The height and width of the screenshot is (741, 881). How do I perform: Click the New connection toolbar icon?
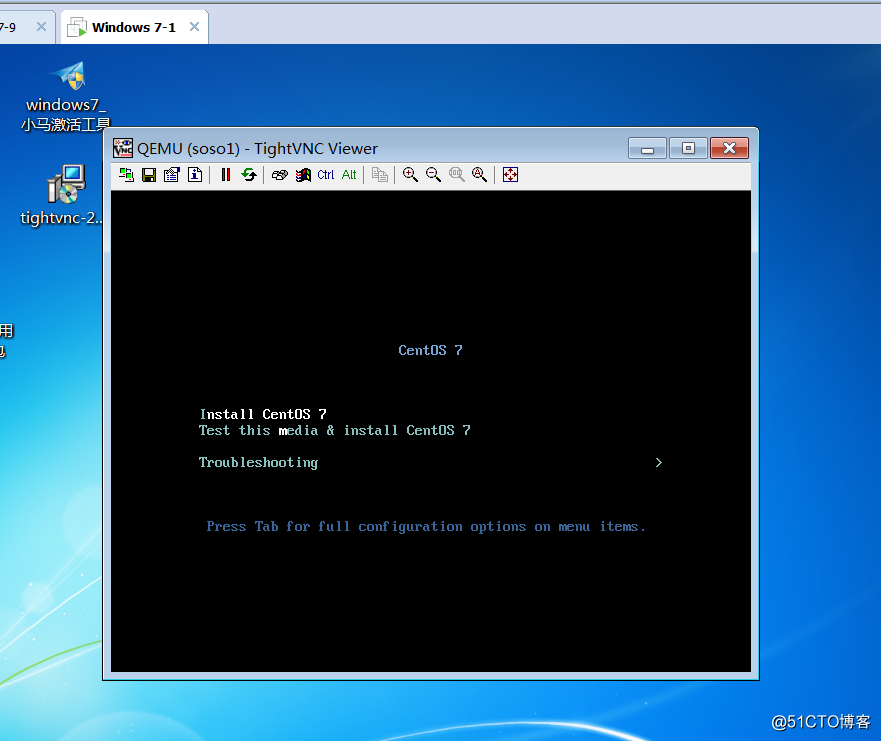coord(126,175)
